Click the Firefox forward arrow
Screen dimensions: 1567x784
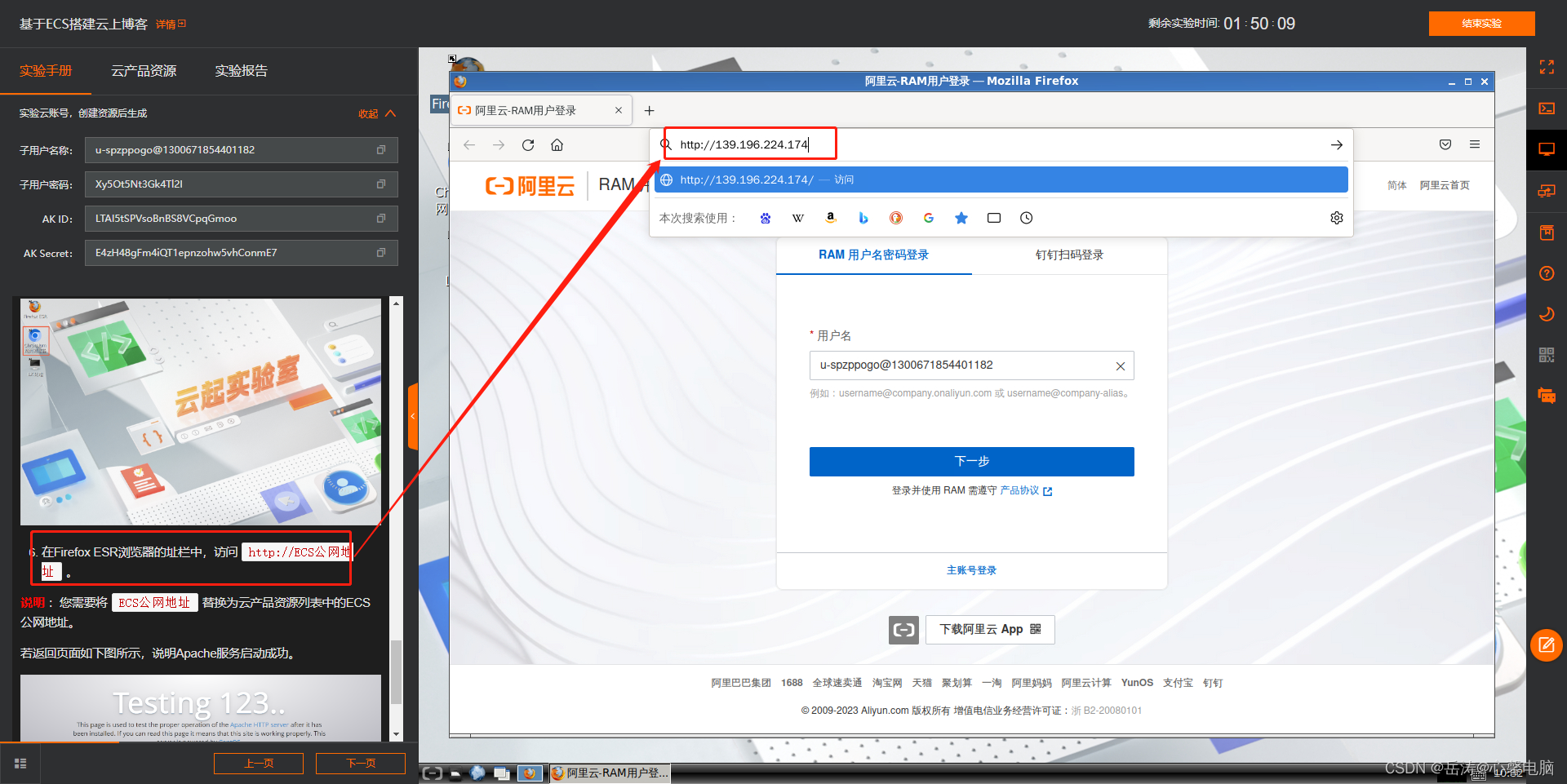(499, 145)
